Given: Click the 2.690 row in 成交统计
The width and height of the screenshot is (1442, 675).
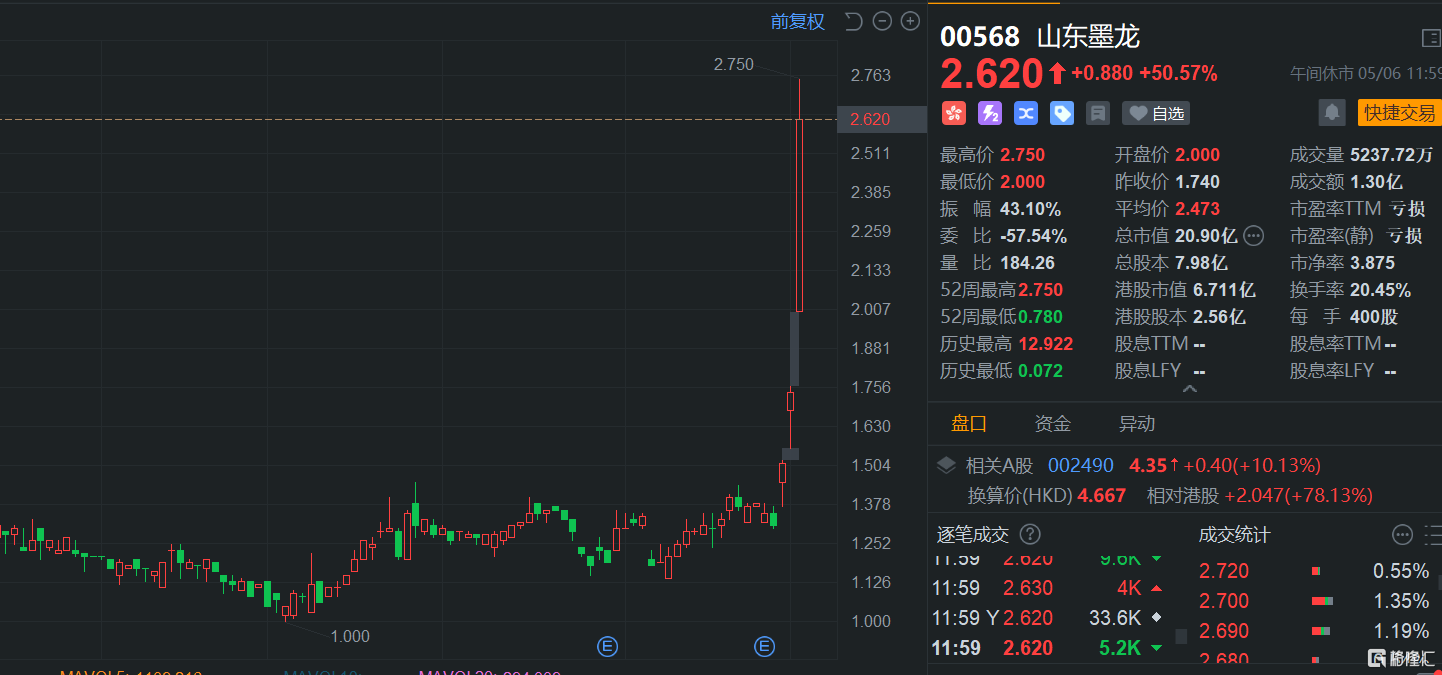Looking at the screenshot, I should (1314, 631).
